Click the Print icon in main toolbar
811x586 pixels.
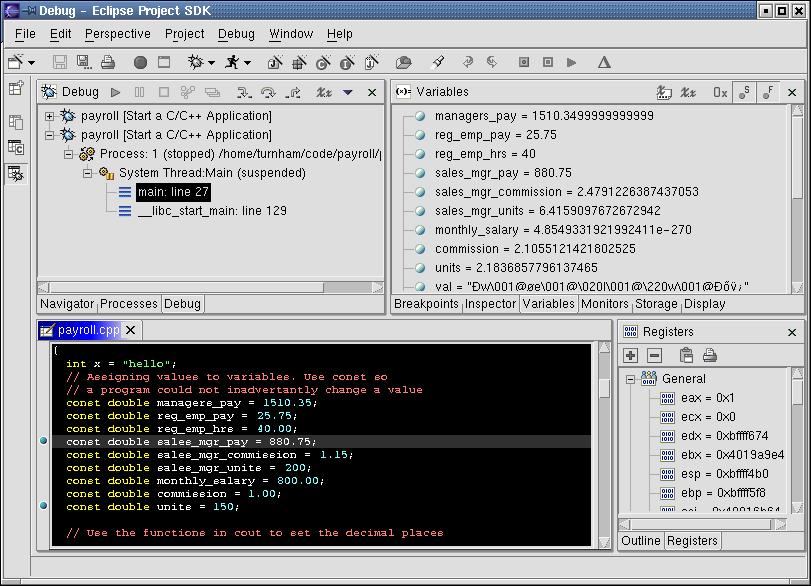pos(108,62)
